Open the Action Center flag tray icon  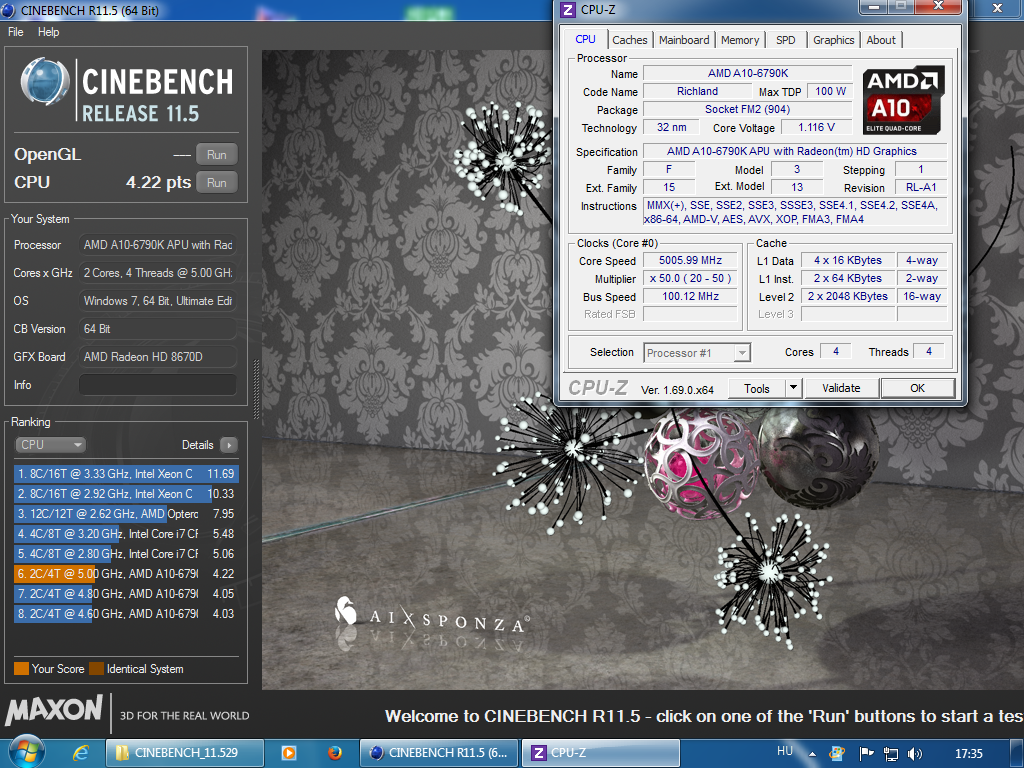(866, 754)
